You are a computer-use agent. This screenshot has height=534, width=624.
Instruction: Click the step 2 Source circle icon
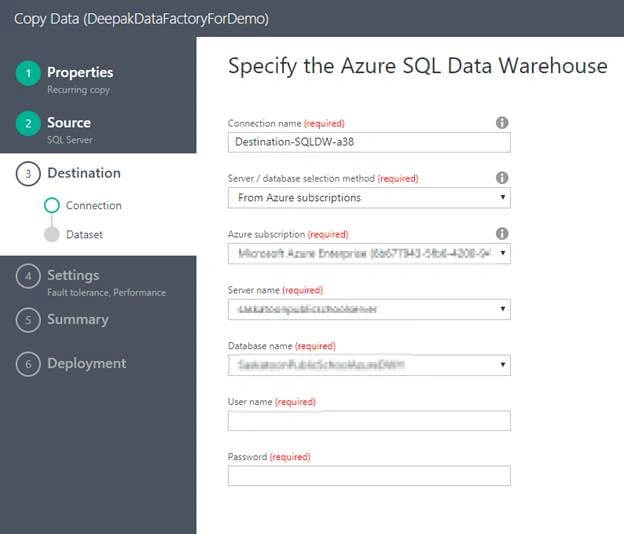pos(28,123)
